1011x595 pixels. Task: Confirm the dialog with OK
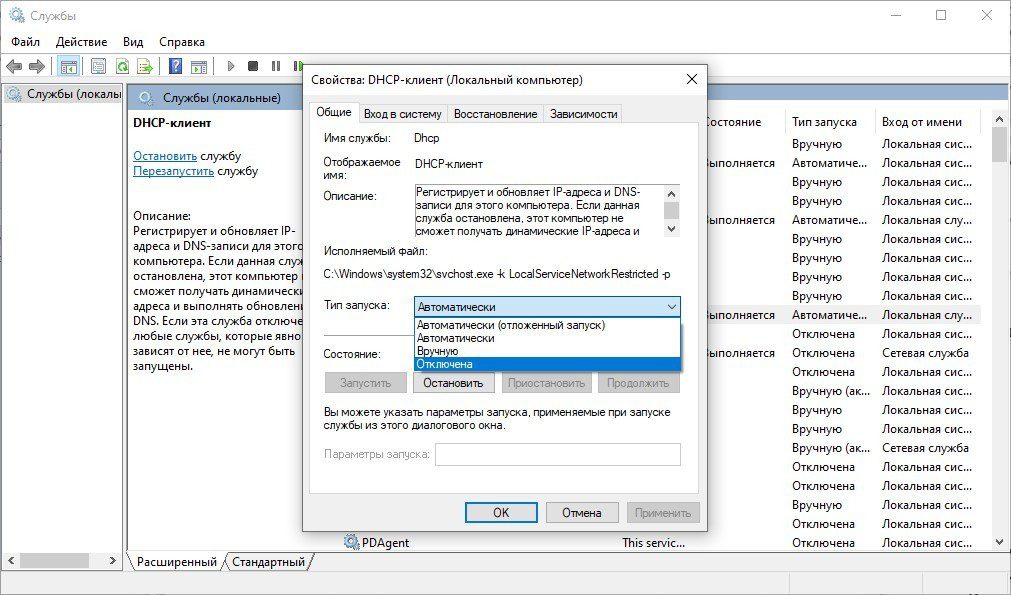click(x=501, y=512)
